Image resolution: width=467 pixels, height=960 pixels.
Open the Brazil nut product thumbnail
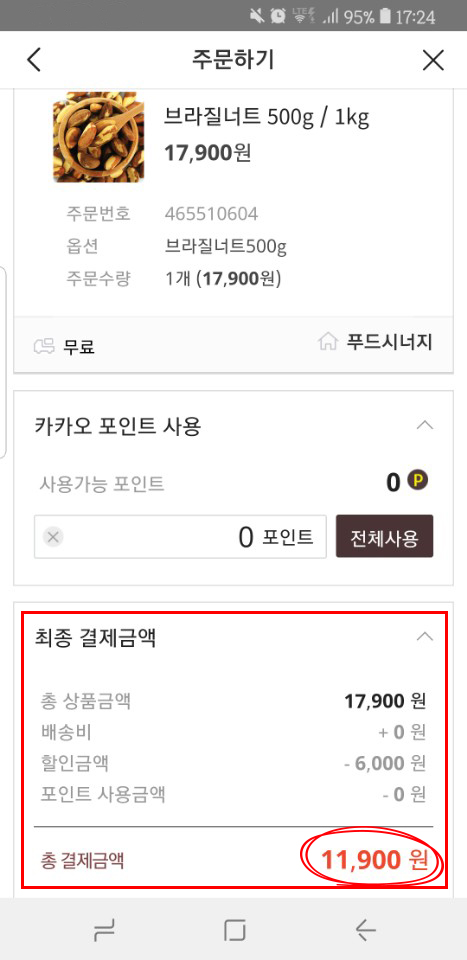[99, 137]
